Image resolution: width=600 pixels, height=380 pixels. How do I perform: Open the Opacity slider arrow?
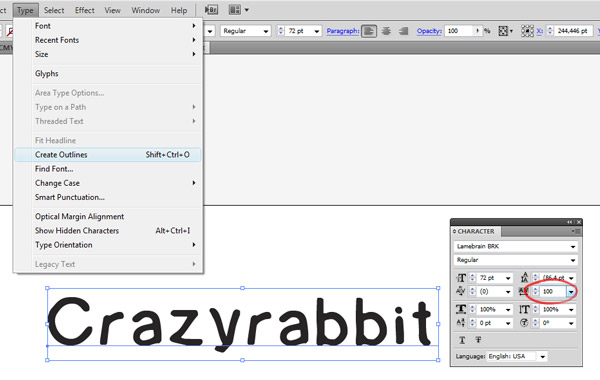[478, 31]
